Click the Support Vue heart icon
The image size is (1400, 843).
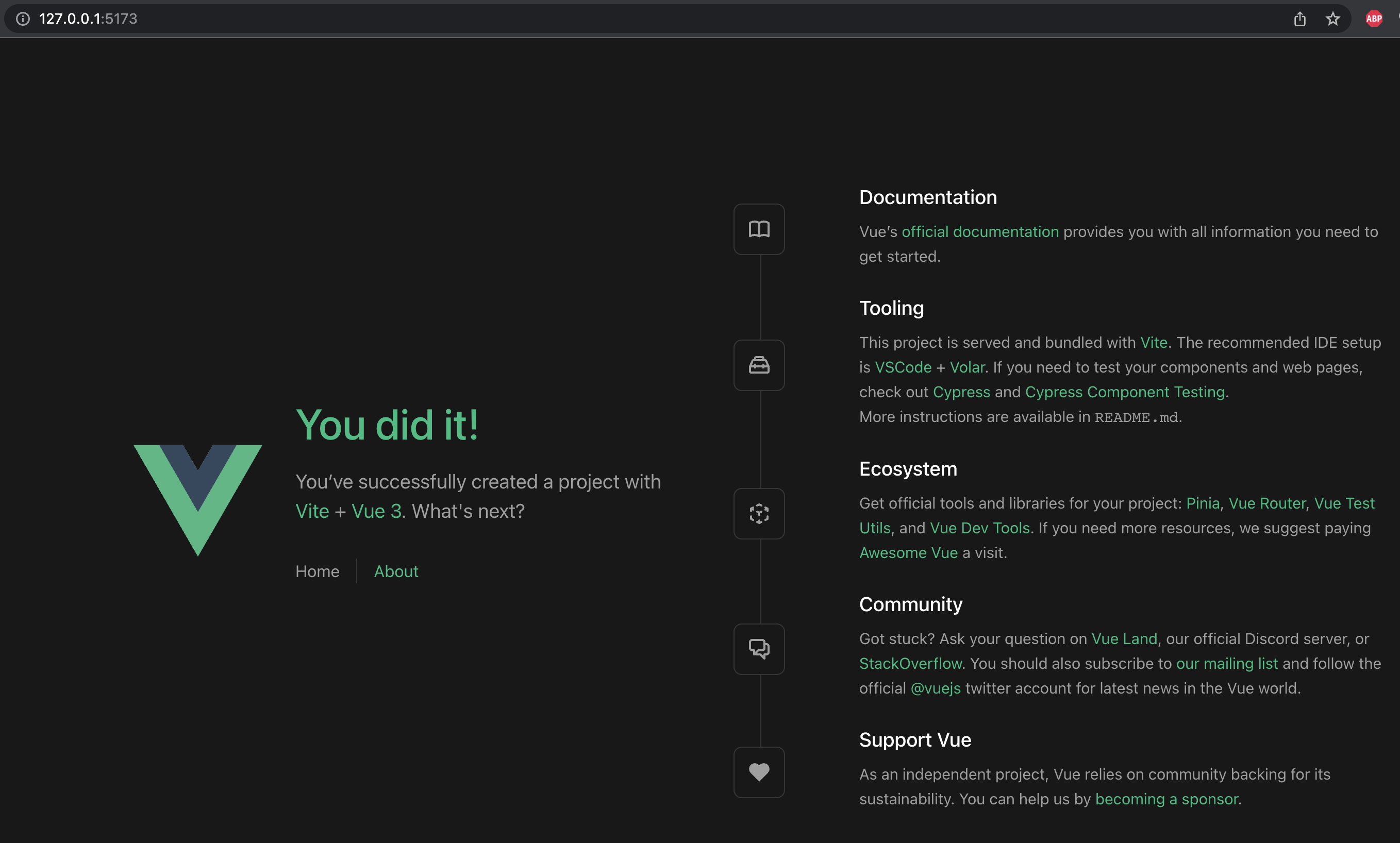click(x=759, y=772)
